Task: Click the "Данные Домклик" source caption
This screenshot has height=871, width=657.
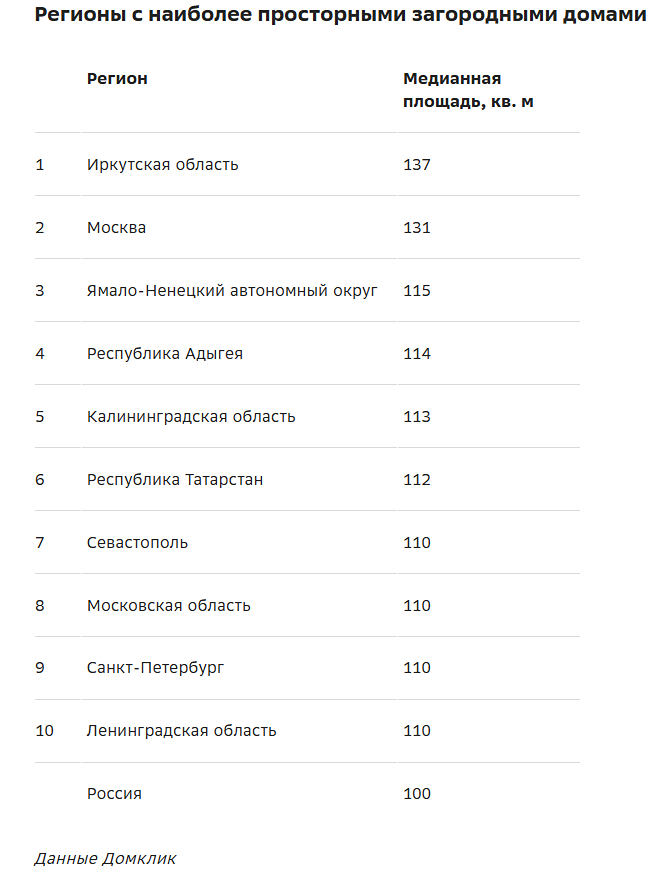Action: [105, 858]
